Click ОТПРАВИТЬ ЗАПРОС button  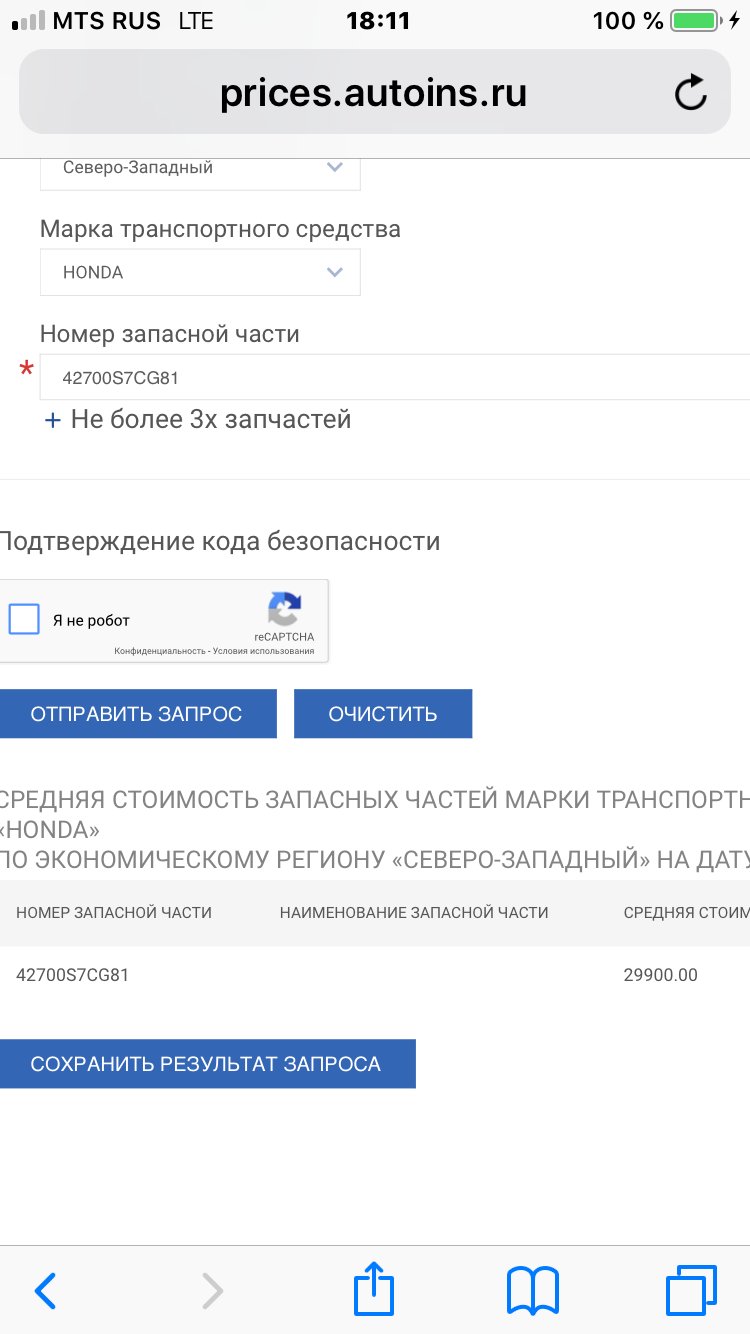[137, 714]
